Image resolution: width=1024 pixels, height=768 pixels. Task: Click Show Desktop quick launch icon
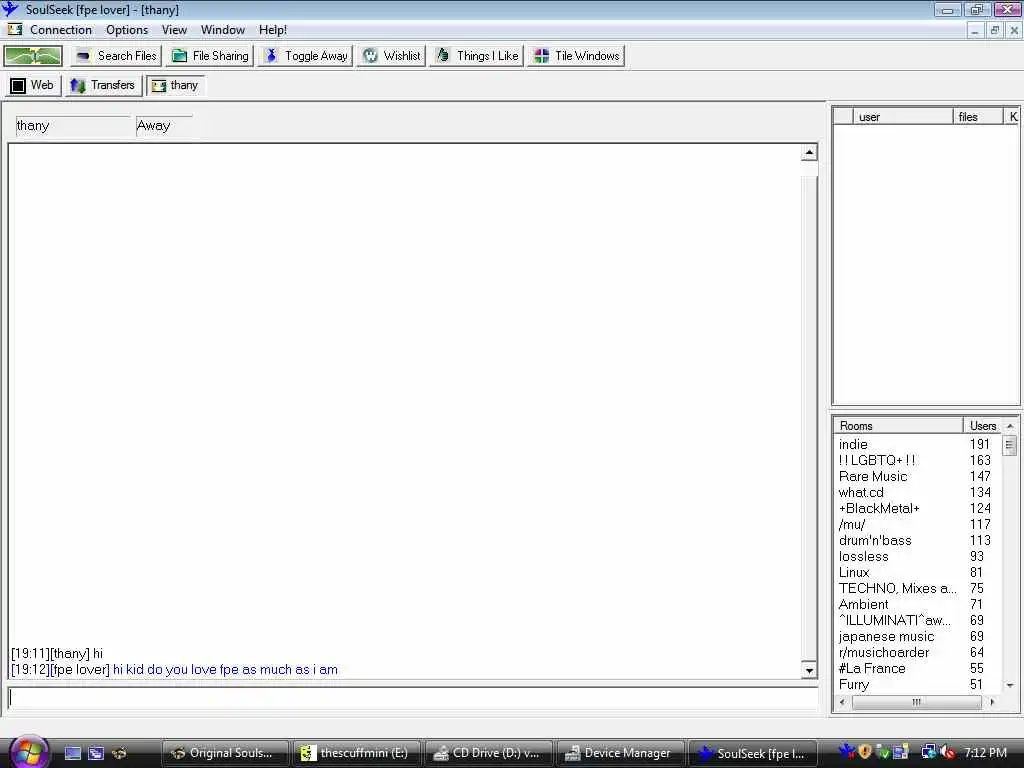(73, 754)
